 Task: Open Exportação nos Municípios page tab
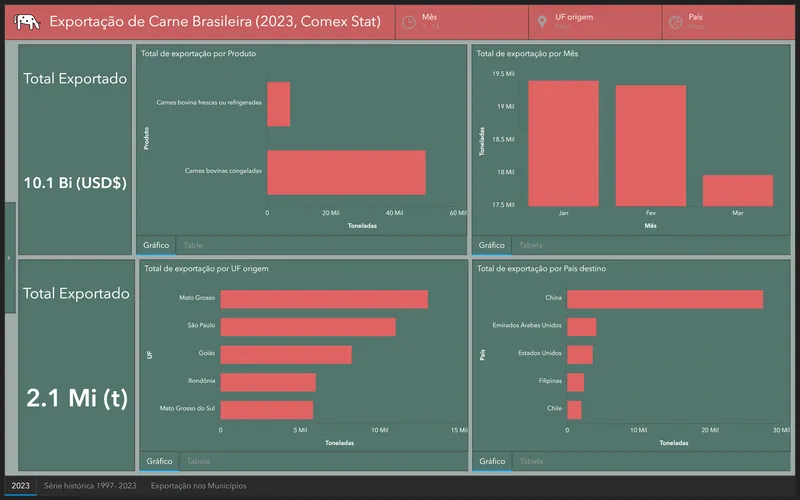pyautogui.click(x=198, y=486)
